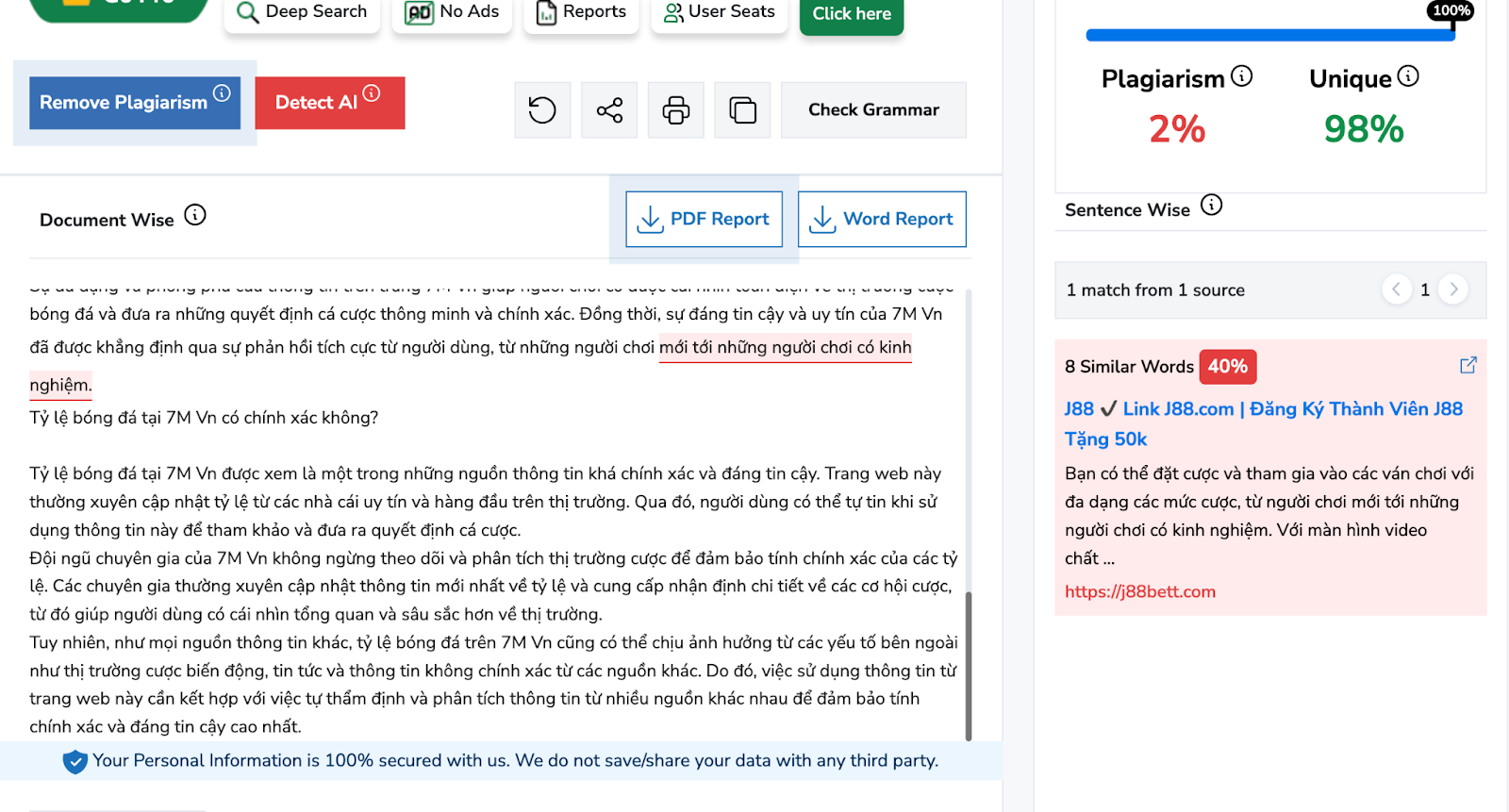
Task: Click the share icon button
Action: coord(609,110)
